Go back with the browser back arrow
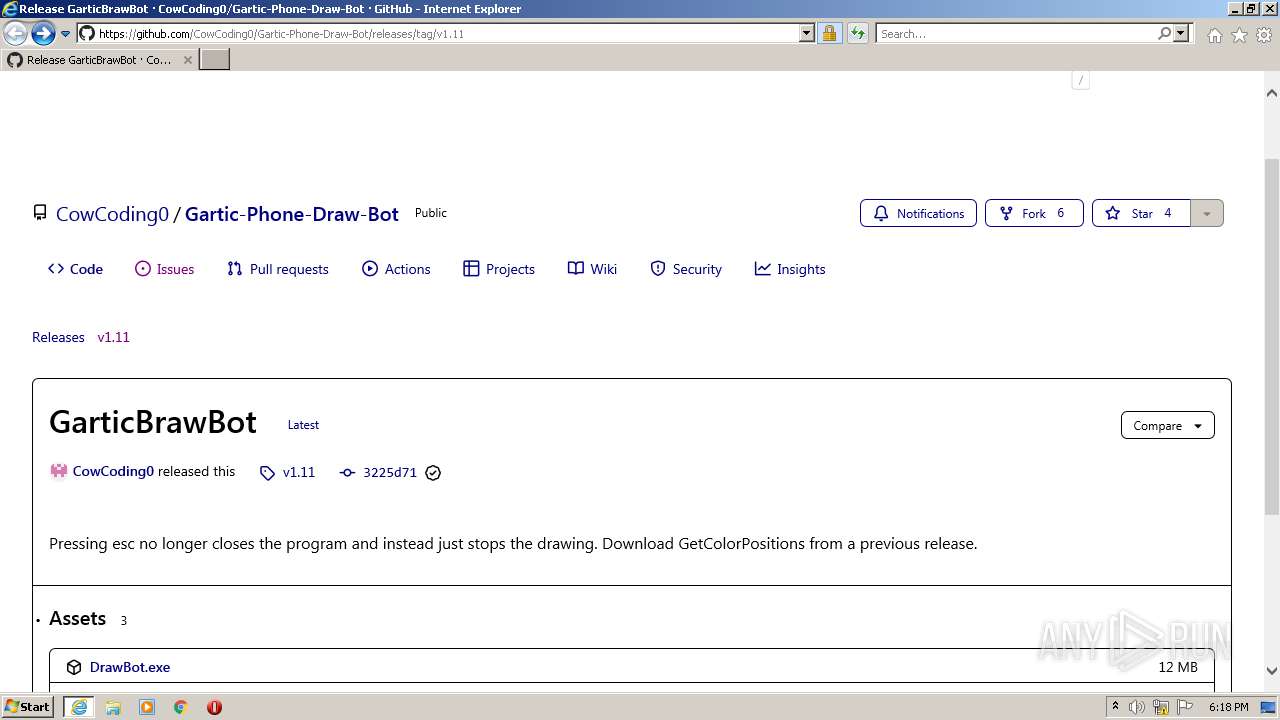1280x720 pixels. (x=15, y=33)
